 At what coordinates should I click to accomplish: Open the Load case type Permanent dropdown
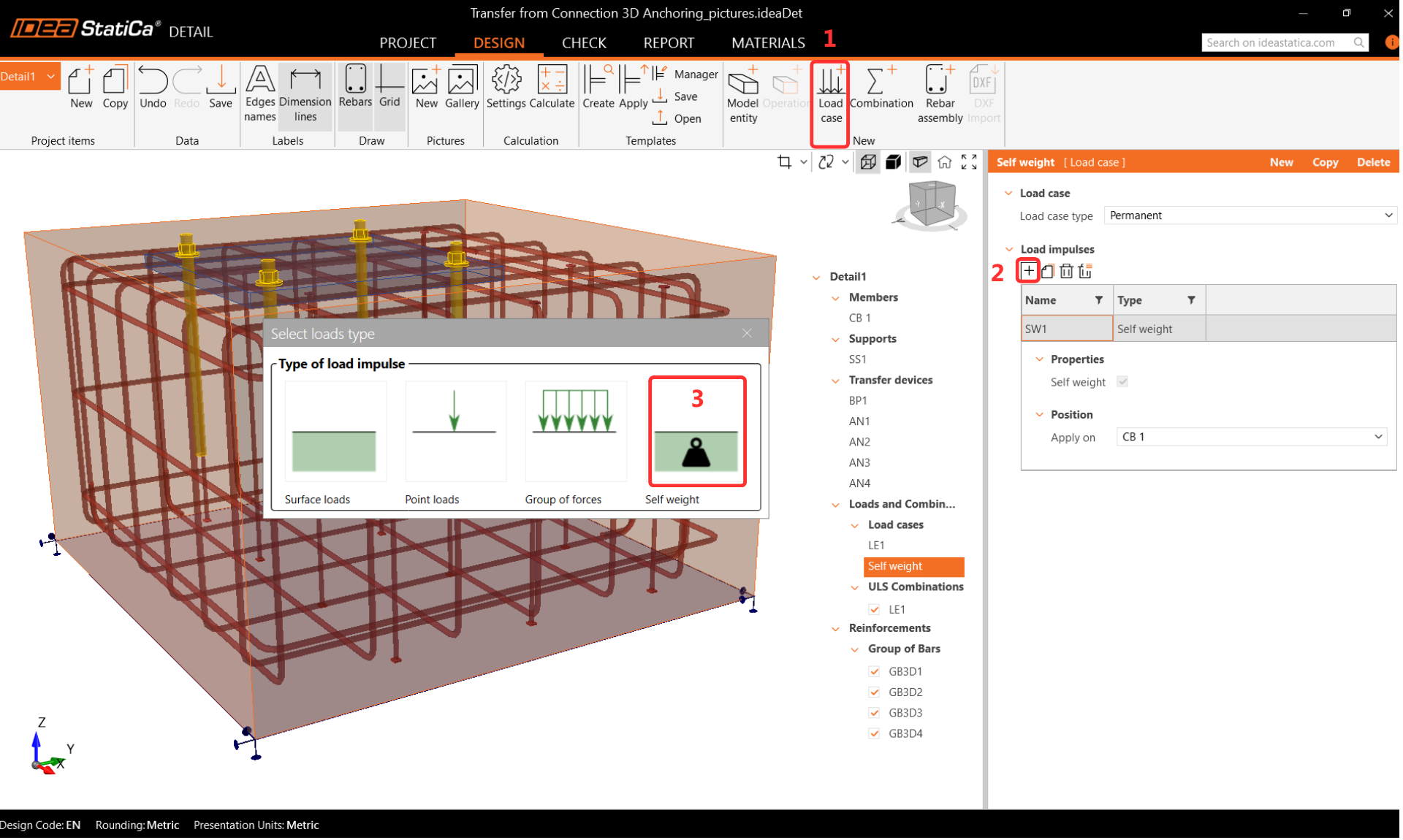point(1250,215)
